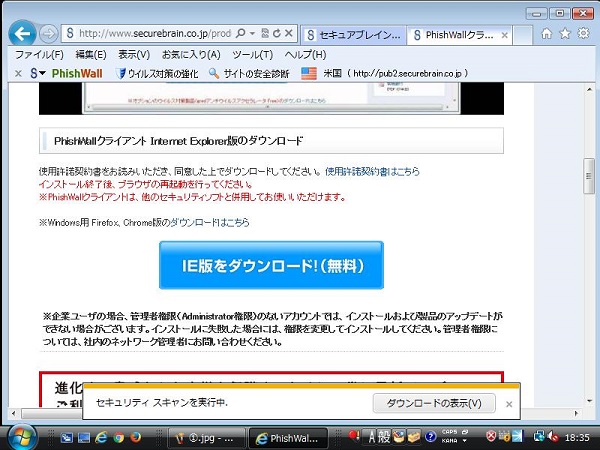Click the securebrain.co.jp URL address field
Screen dimensions: 600x450
[x=154, y=34]
